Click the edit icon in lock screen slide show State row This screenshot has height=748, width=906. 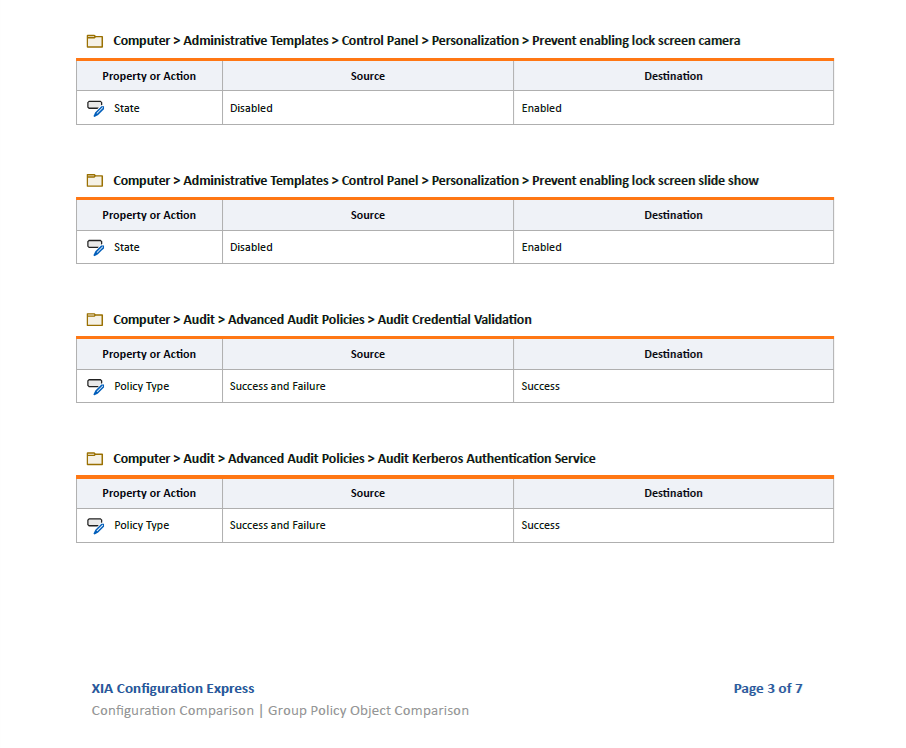(96, 247)
